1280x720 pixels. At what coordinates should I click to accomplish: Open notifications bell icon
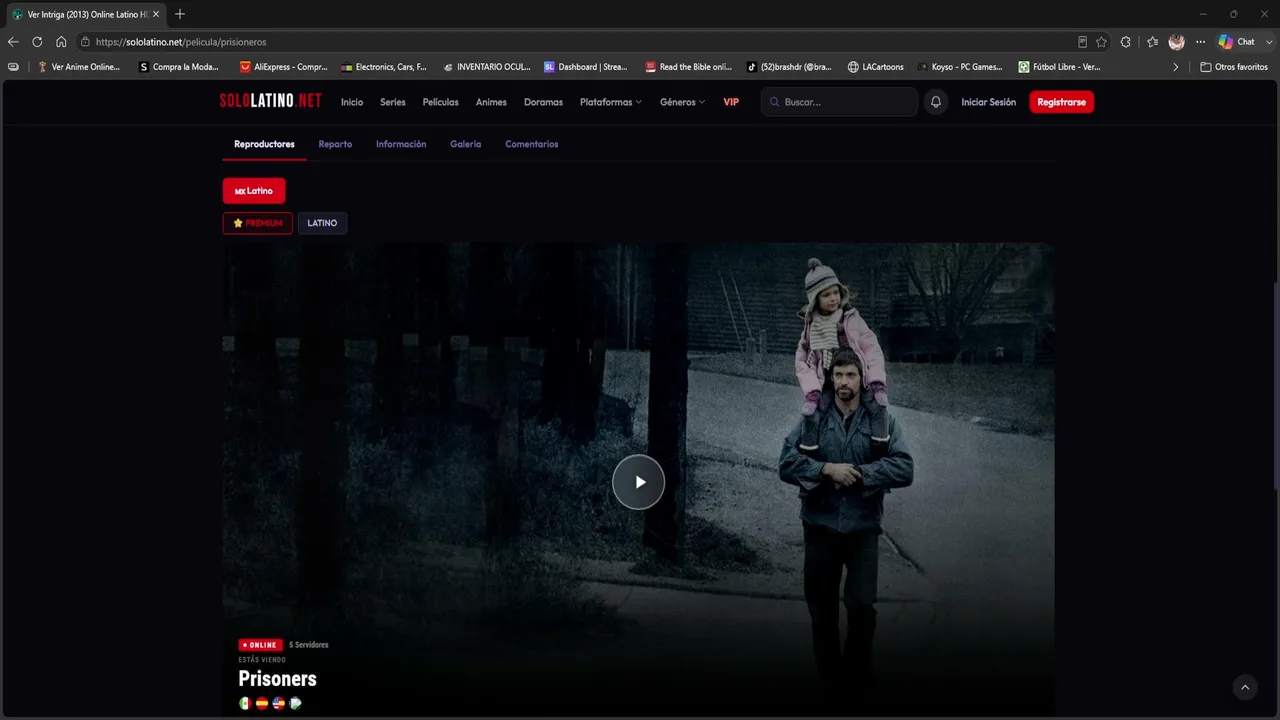936,102
